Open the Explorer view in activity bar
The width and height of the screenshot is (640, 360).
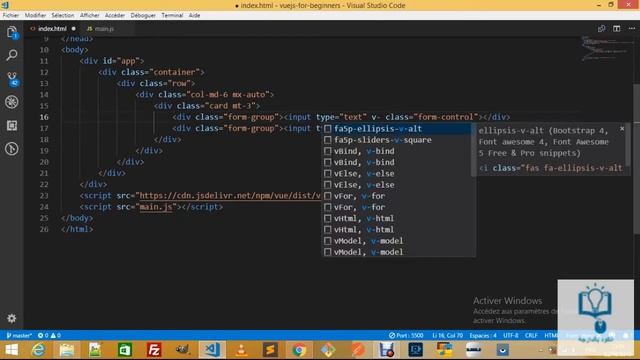12,33
